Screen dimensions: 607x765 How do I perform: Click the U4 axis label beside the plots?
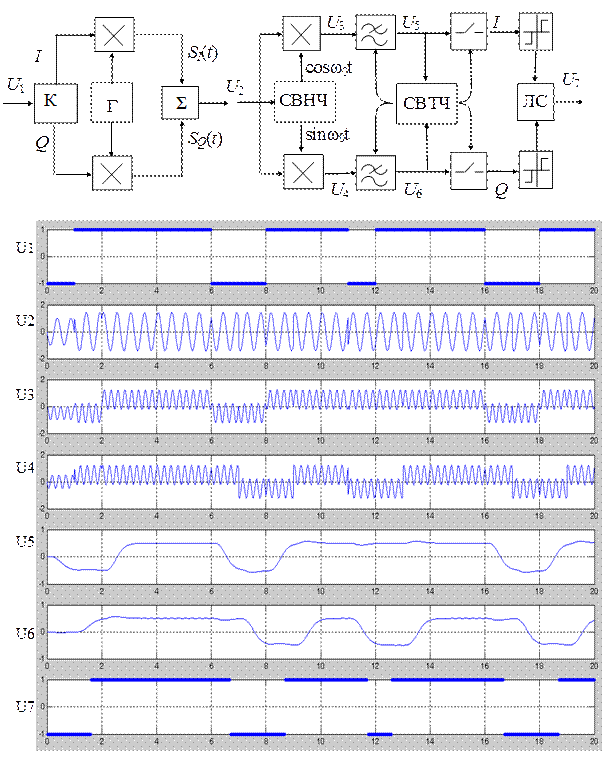[24, 468]
